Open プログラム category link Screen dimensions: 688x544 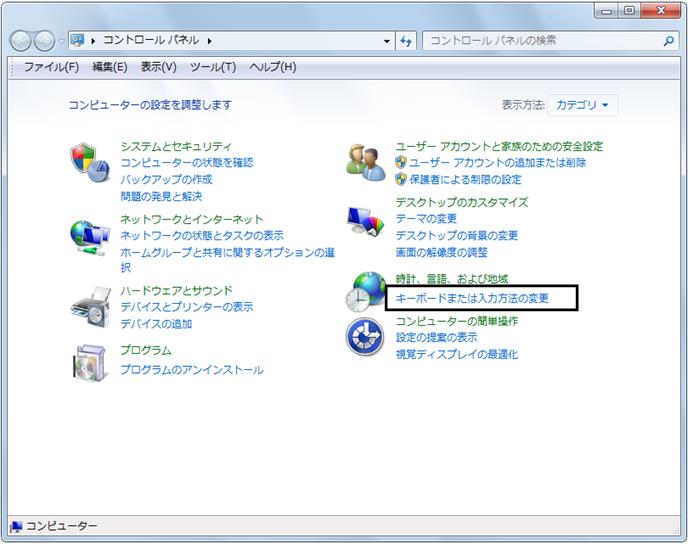pyautogui.click(x=146, y=350)
